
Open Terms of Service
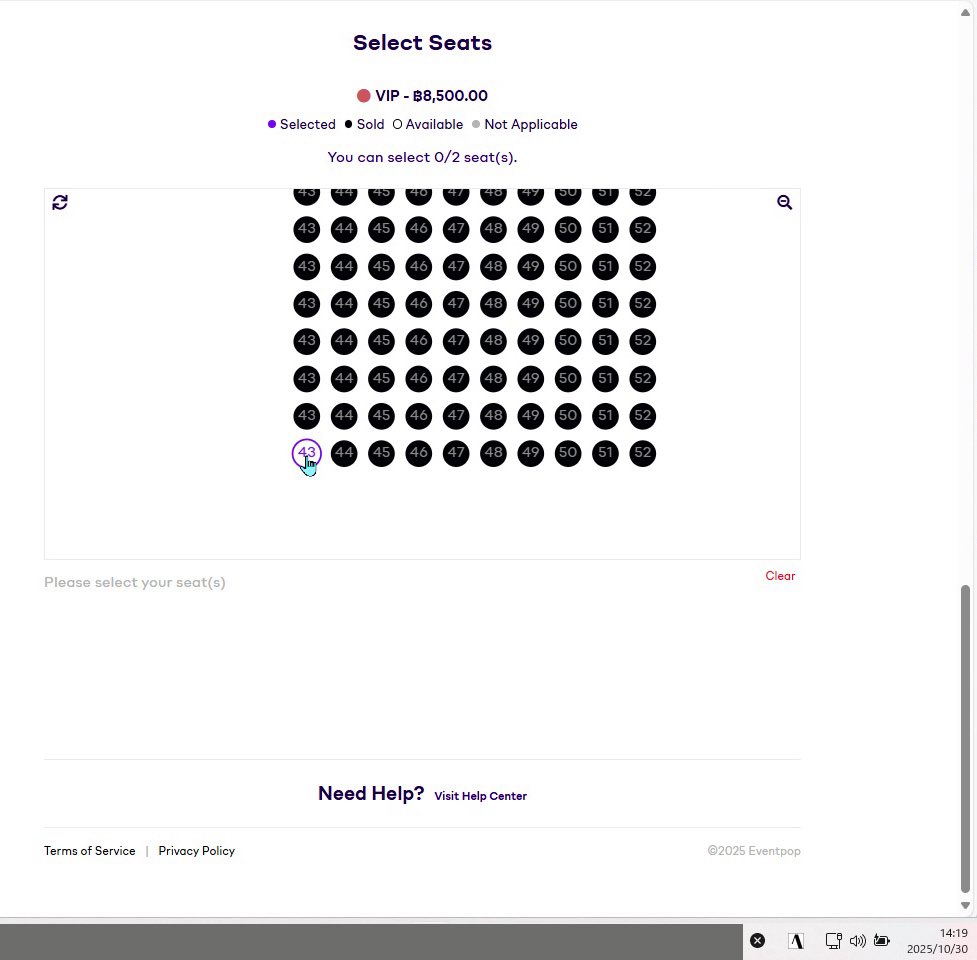pyautogui.click(x=90, y=850)
